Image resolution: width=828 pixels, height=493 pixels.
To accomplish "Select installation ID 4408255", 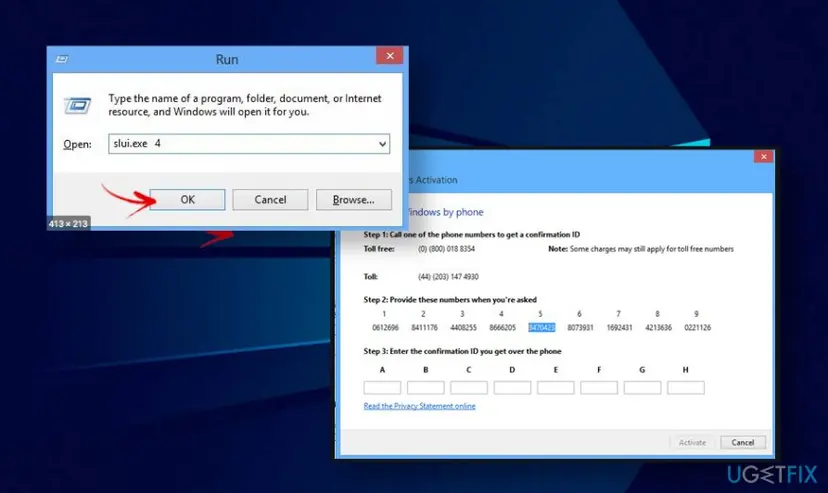I will tap(464, 327).
